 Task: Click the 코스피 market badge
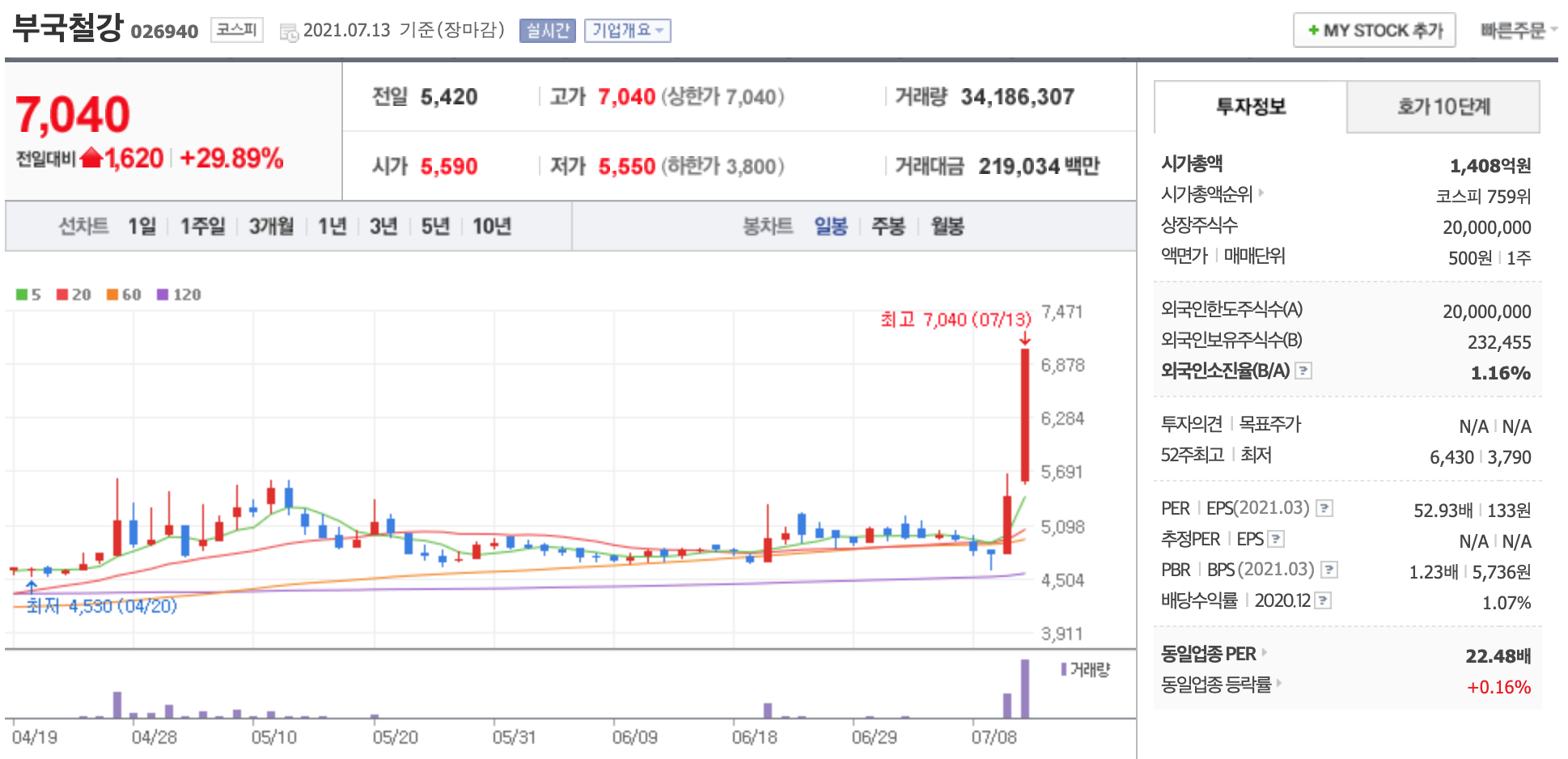[237, 30]
